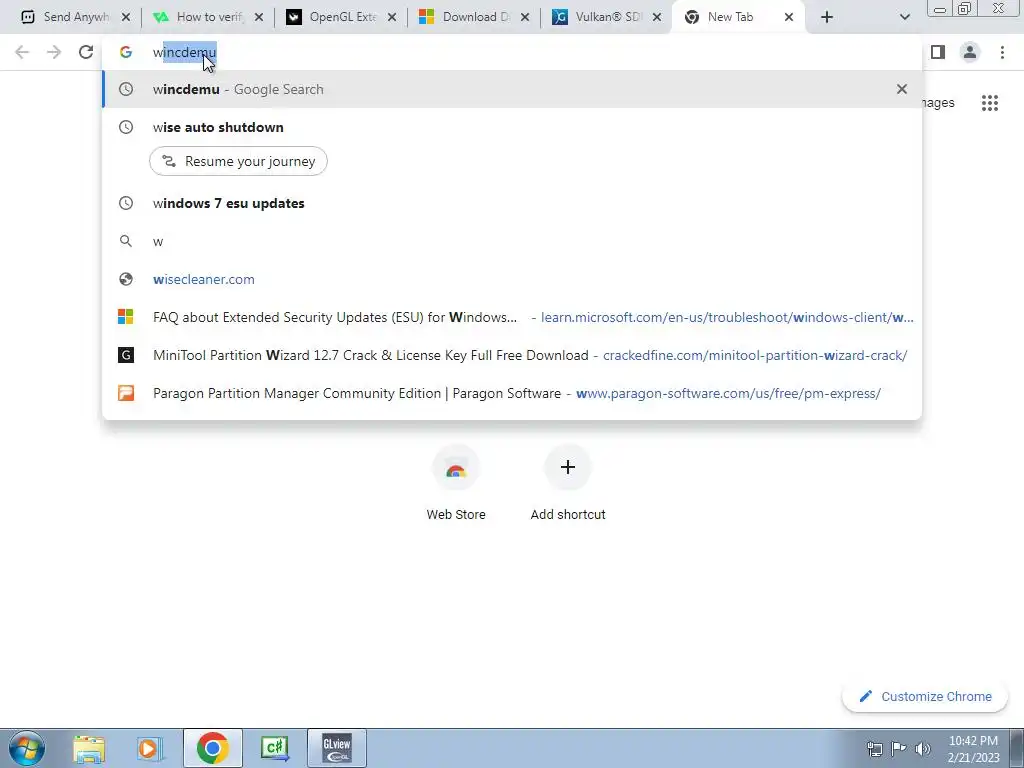Open Web Store shortcut
Viewport: 1024px width, 768px height.
pyautogui.click(x=456, y=483)
